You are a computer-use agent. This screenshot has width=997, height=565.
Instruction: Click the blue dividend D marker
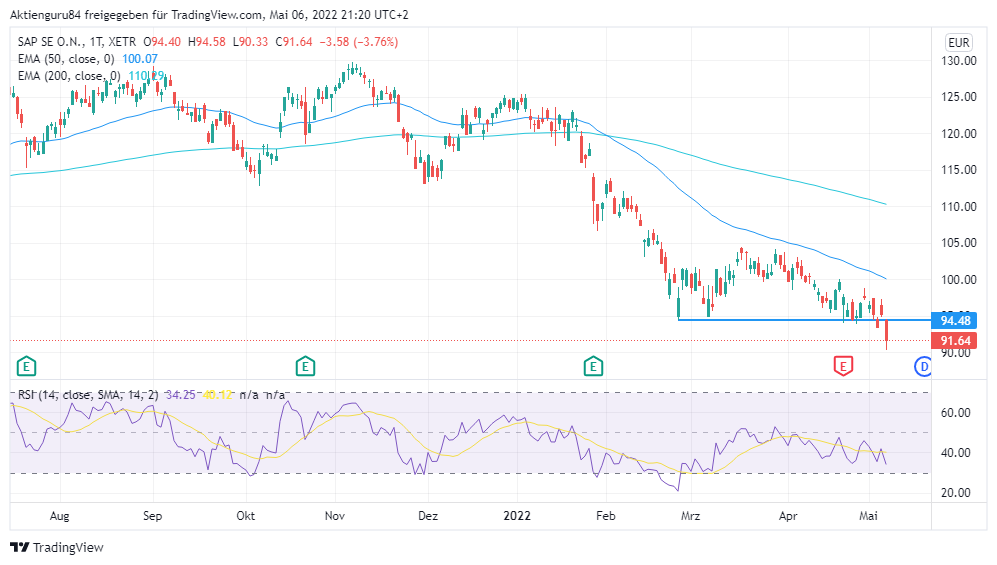(x=923, y=367)
